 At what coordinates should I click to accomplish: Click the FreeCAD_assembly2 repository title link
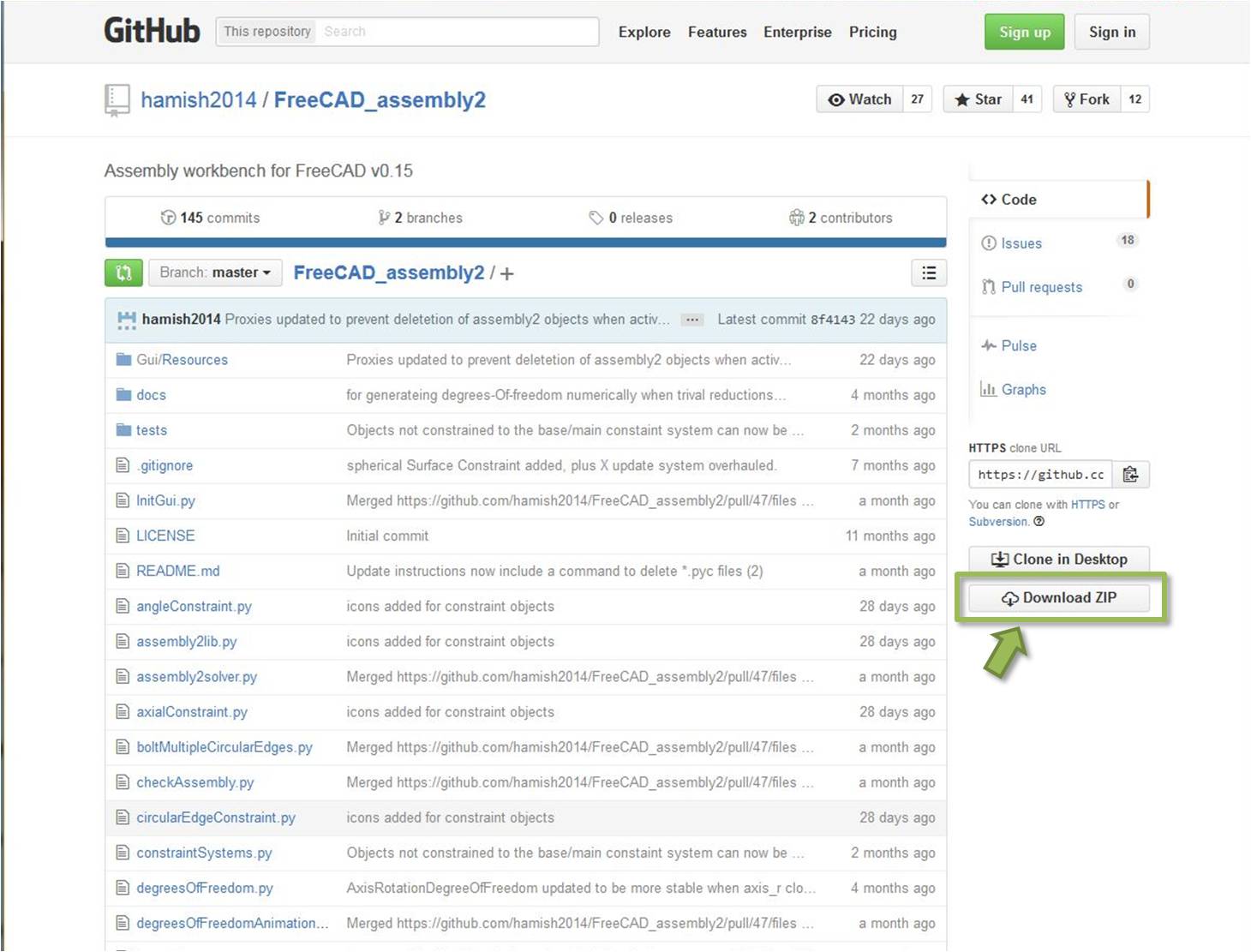point(380,100)
